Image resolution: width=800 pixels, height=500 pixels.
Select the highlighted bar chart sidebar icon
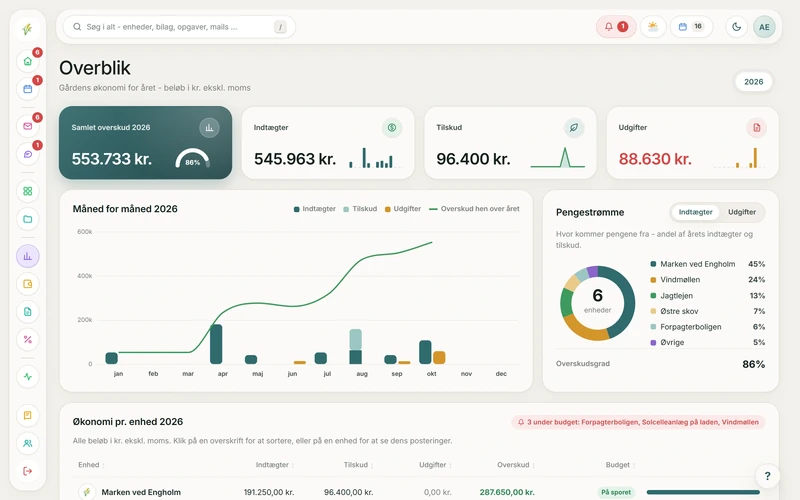[28, 256]
